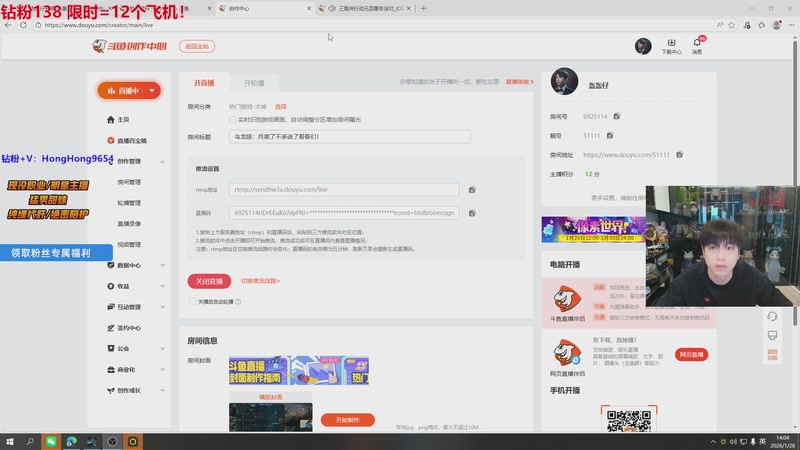Click the red 关闭直播 button
The width and height of the screenshot is (800, 450).
pos(209,281)
